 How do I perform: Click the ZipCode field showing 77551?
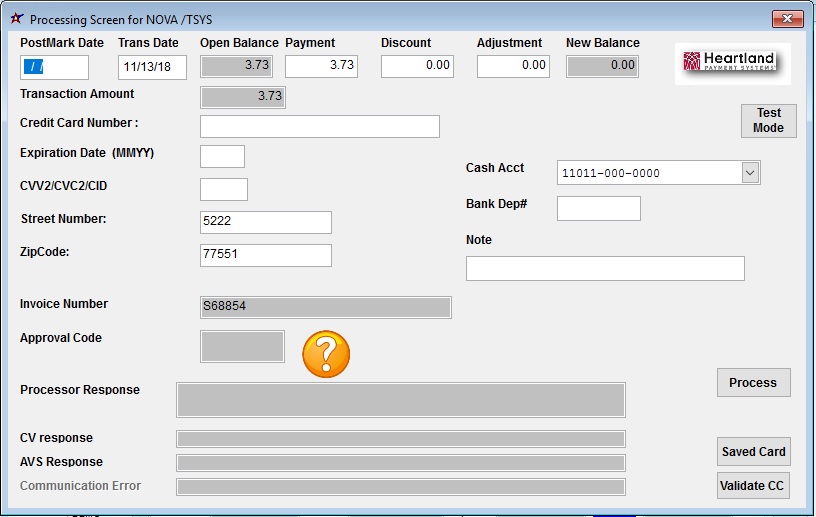[x=265, y=255]
